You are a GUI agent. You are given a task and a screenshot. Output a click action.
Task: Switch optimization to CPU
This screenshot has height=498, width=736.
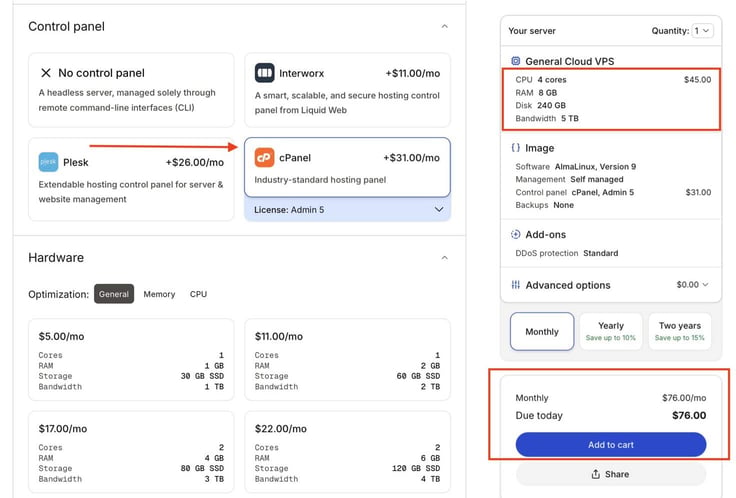click(198, 294)
